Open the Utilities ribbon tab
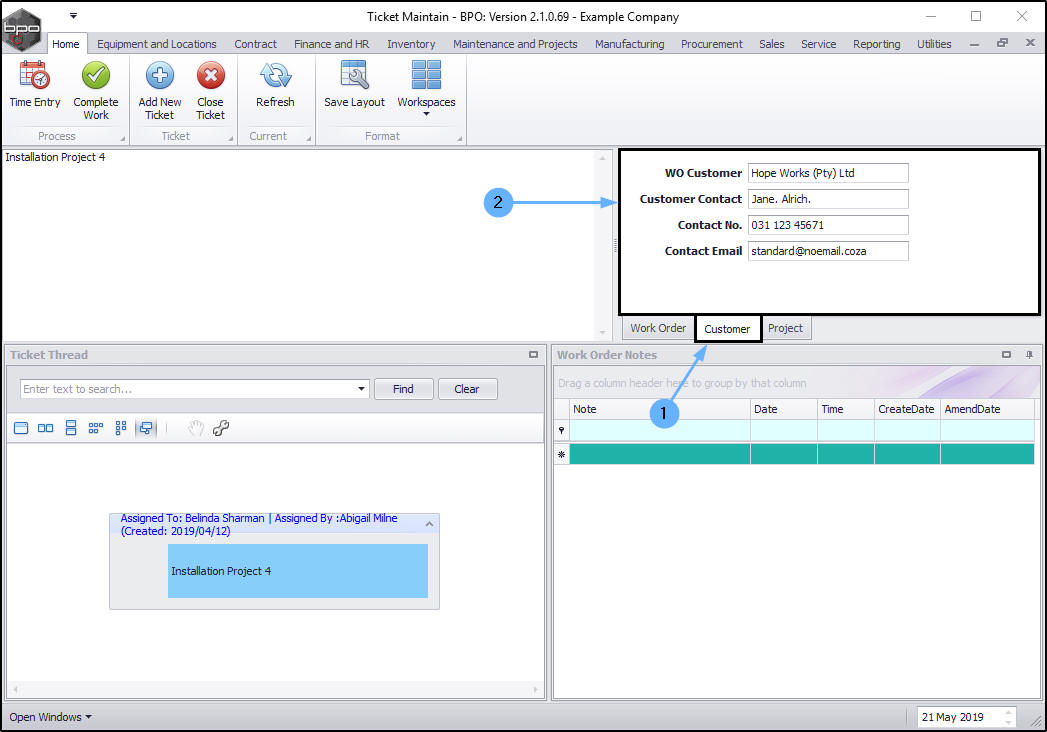Viewport: 1047px width, 732px height. click(934, 44)
